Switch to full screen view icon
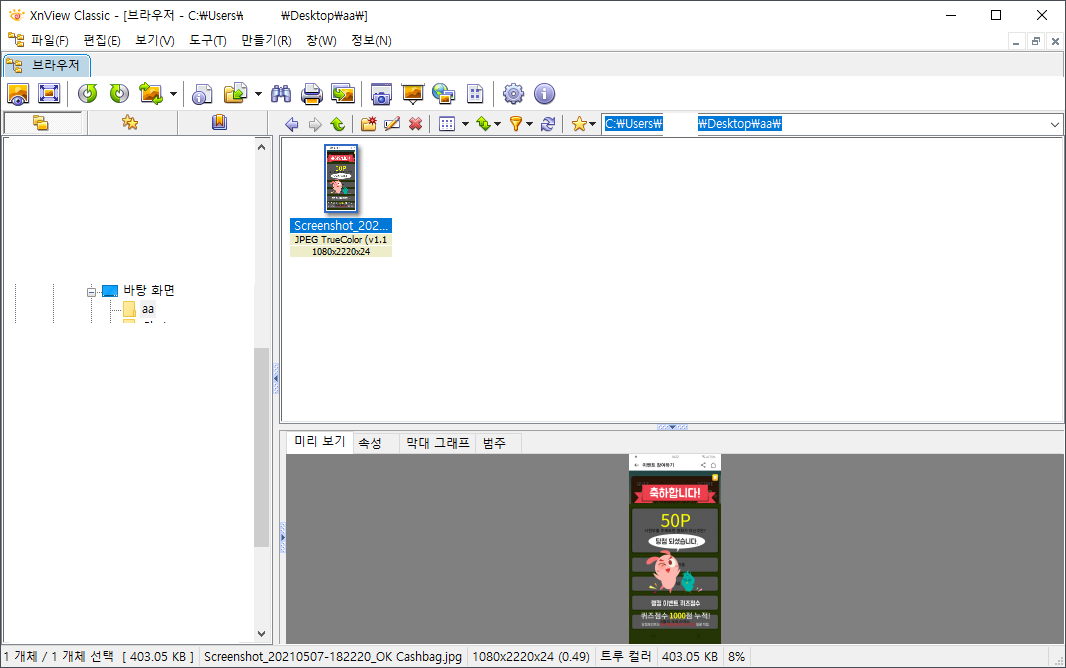The height and width of the screenshot is (668, 1066). [x=49, y=94]
